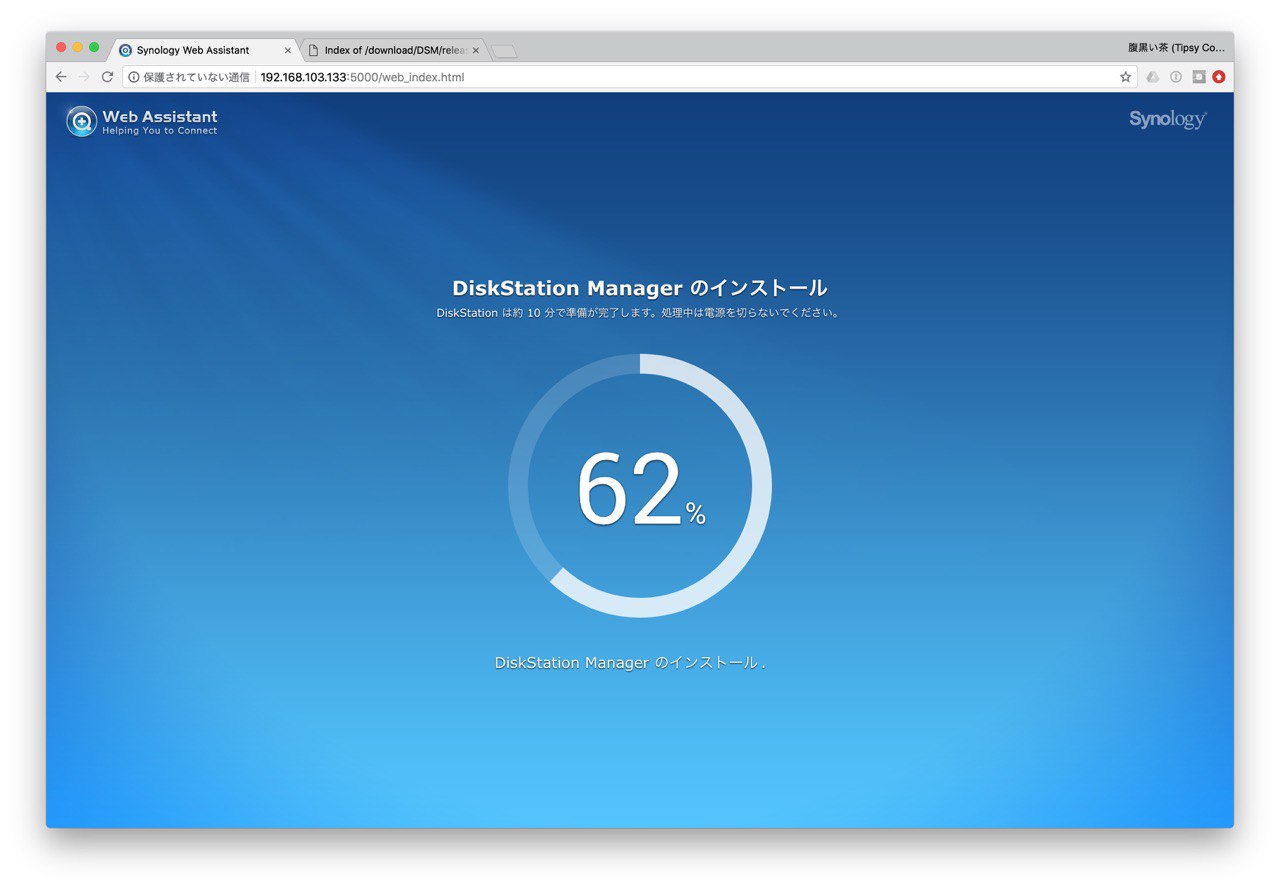
Task: Close the browser window with the red button
Action: coord(61,47)
